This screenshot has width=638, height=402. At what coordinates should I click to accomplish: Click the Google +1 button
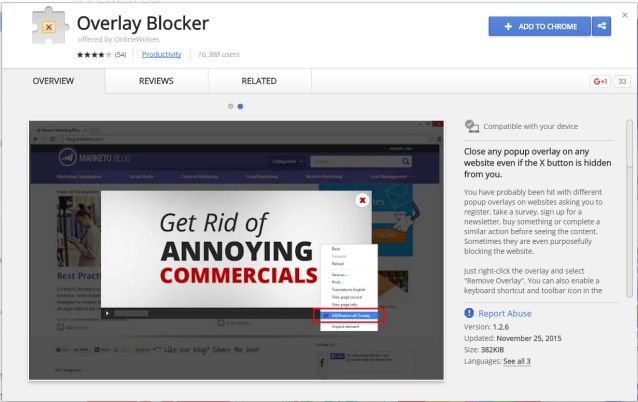[600, 81]
